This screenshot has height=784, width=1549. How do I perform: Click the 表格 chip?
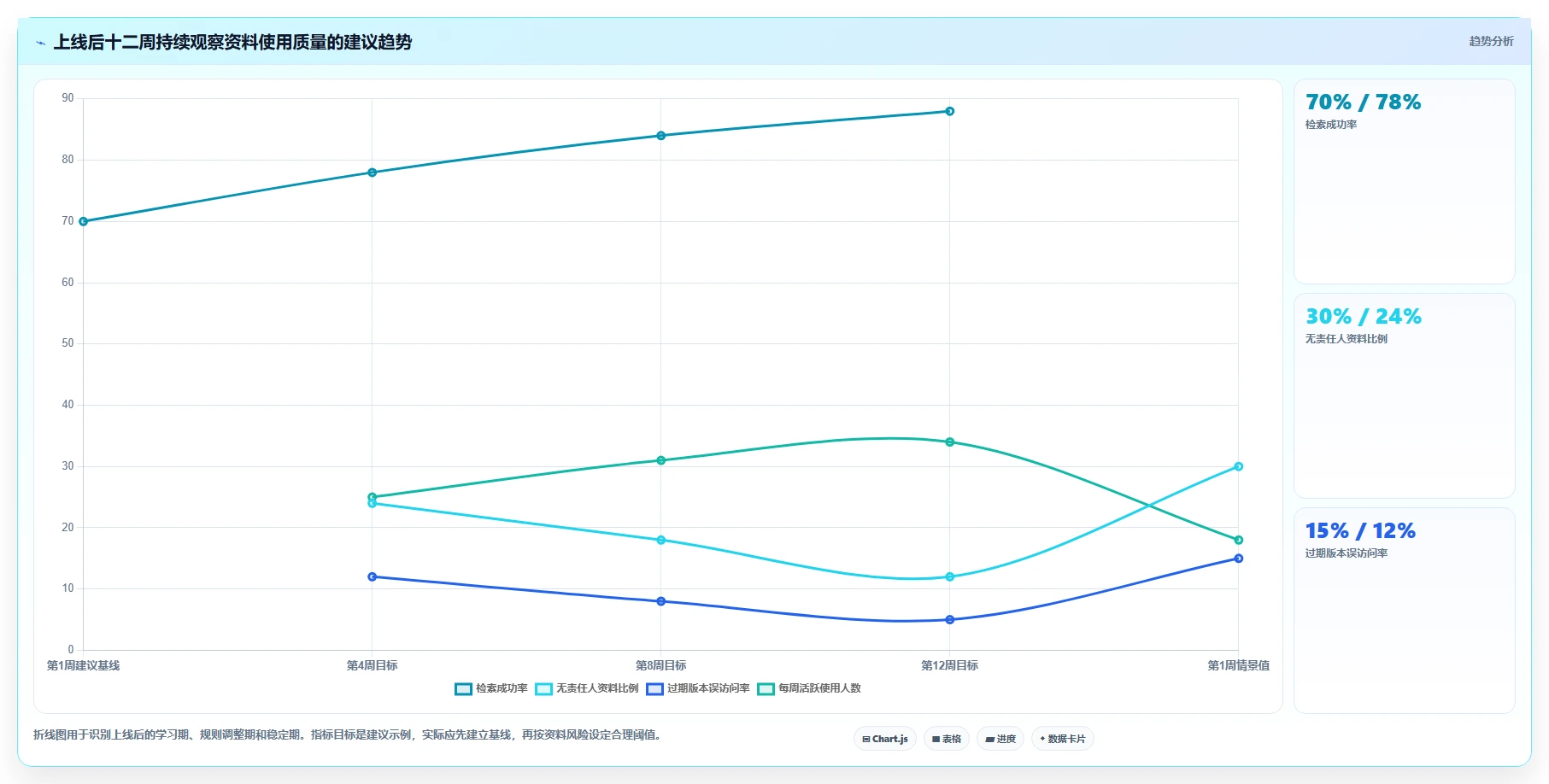click(947, 739)
